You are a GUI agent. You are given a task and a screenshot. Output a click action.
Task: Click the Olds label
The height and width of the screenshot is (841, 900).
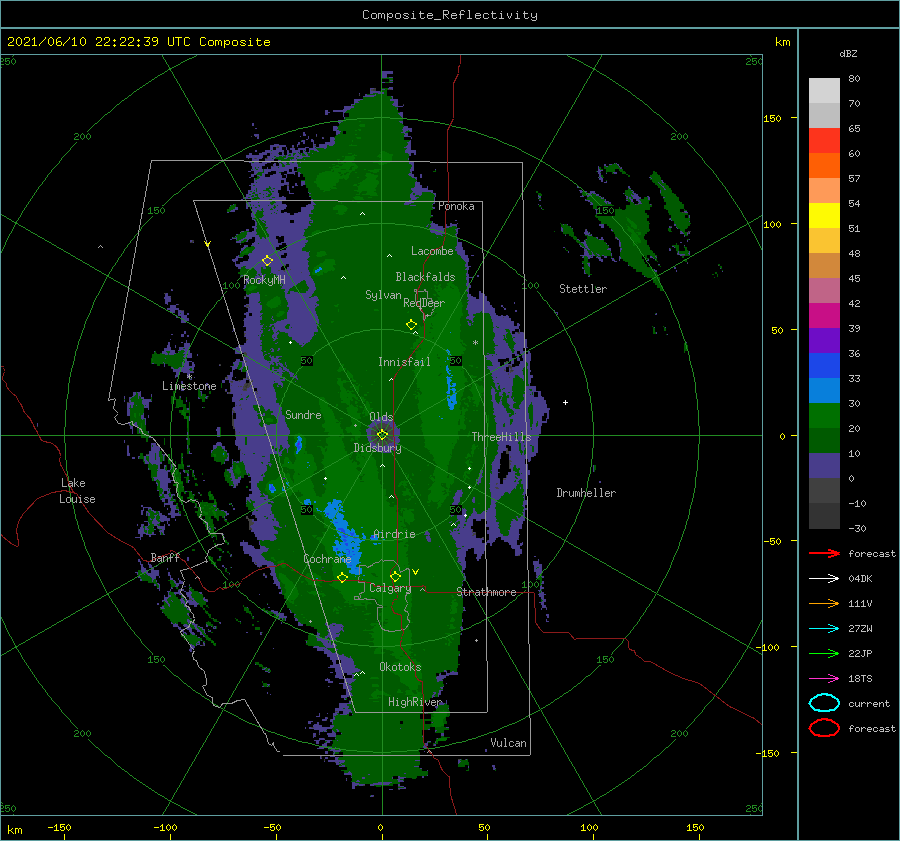(x=381, y=416)
